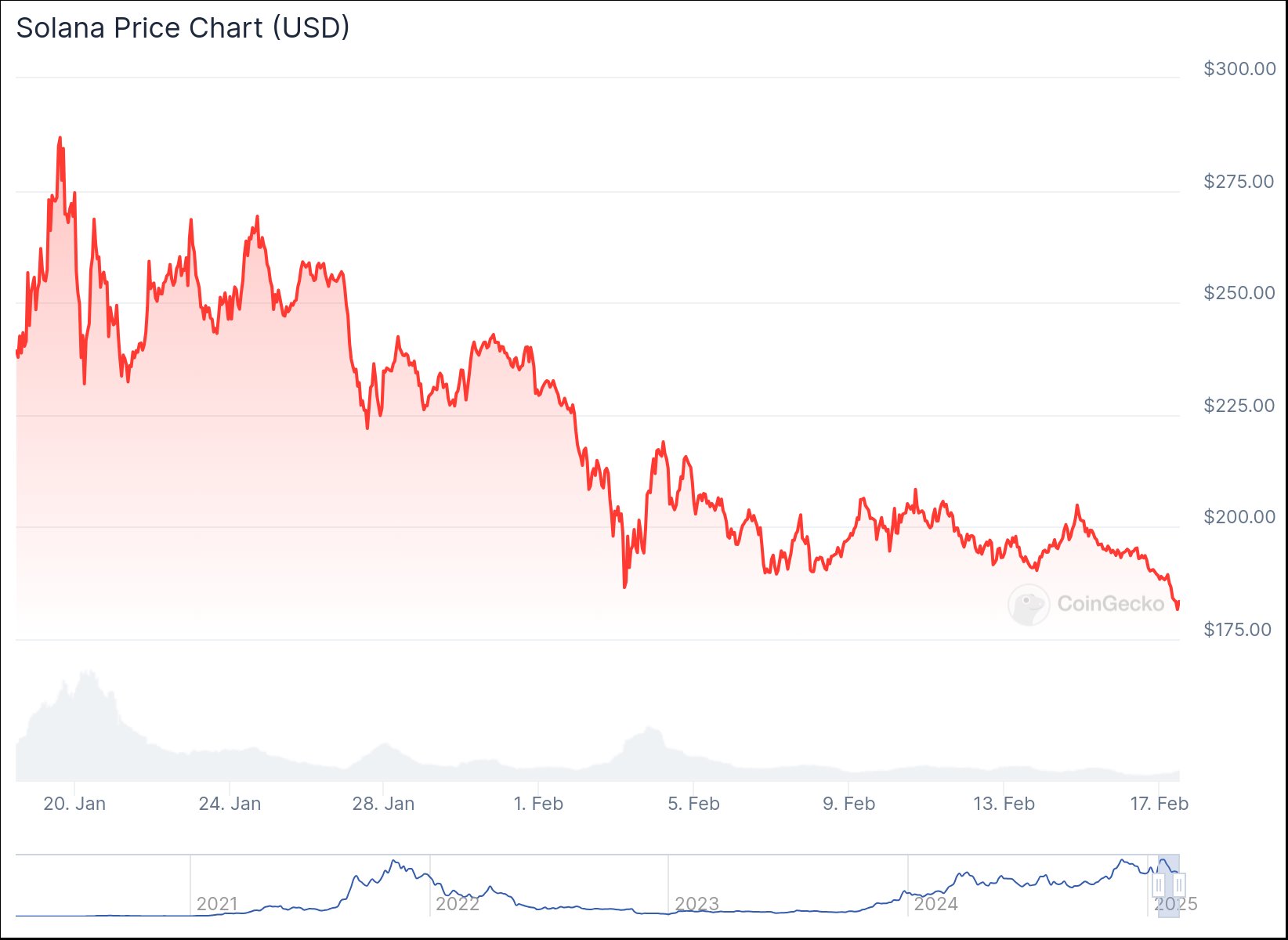Click the $200.00 price axis label
Screen dimensions: 1288x940
(1239, 517)
